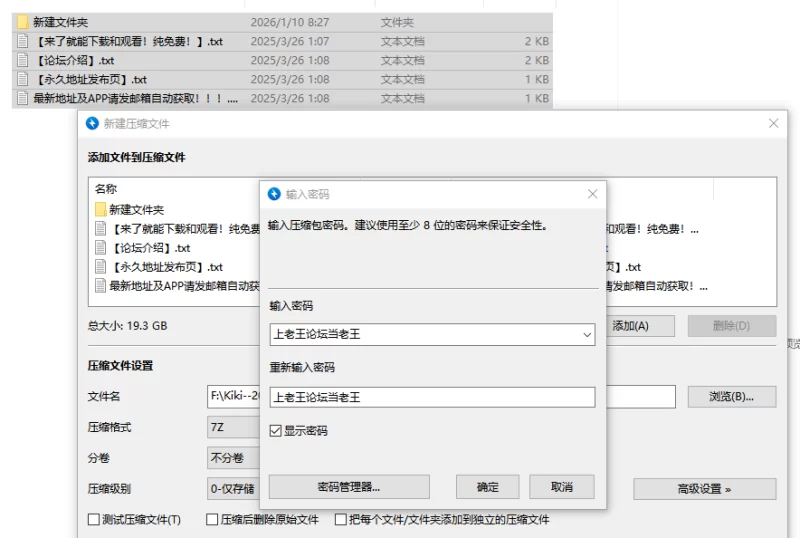Click 【论坛介绍】.txt file icon in archive list
Image resolution: width=800 pixels, height=538 pixels.
[101, 248]
